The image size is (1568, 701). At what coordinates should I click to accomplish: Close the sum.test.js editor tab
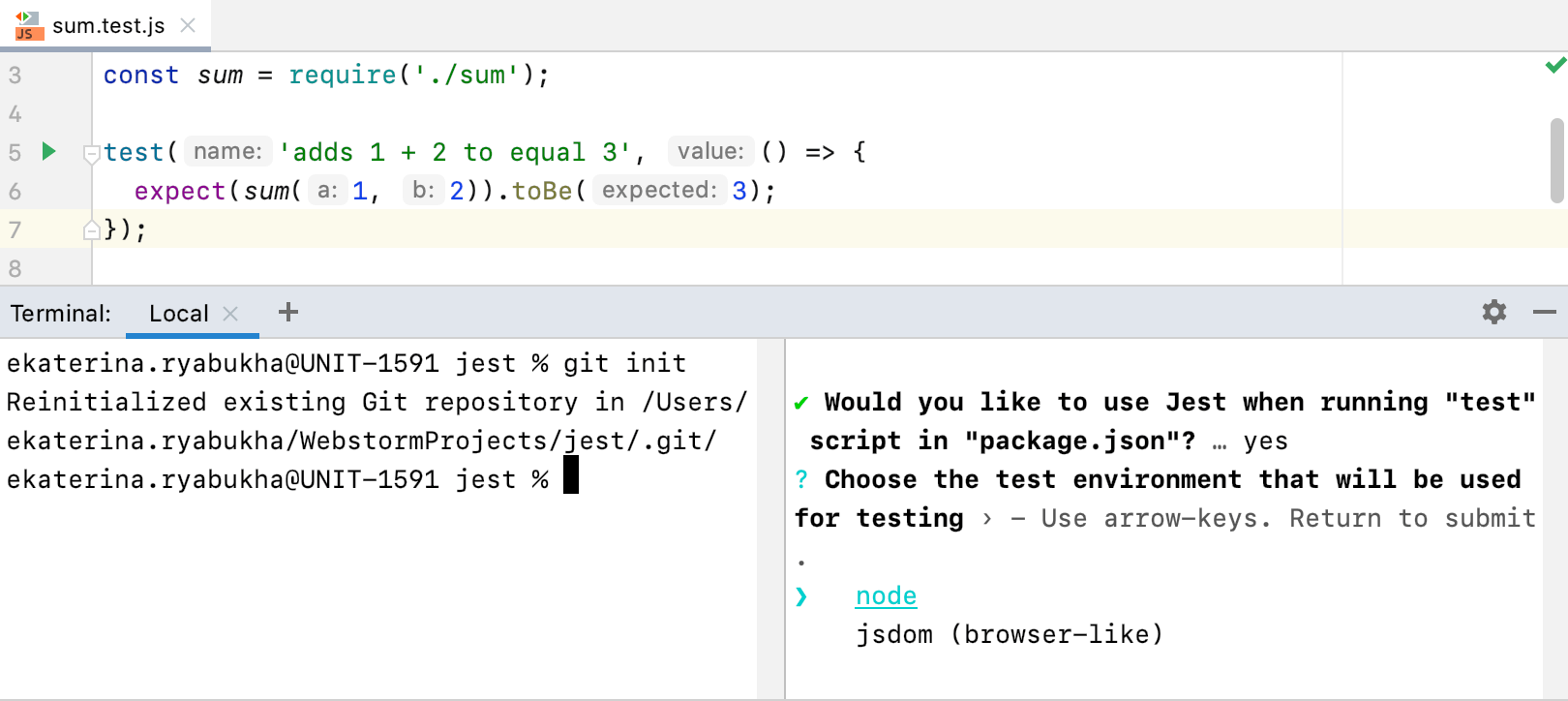188,25
